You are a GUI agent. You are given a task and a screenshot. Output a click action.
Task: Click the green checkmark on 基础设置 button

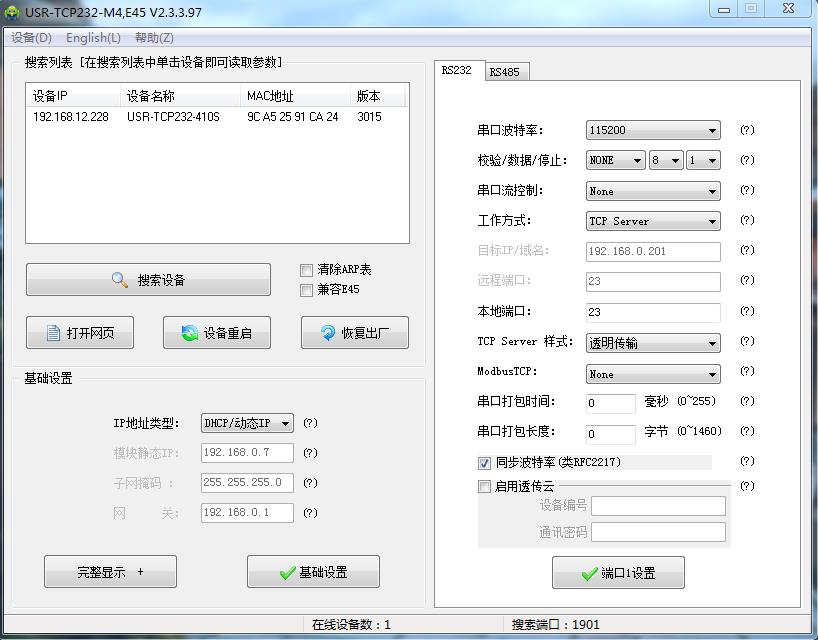287,573
